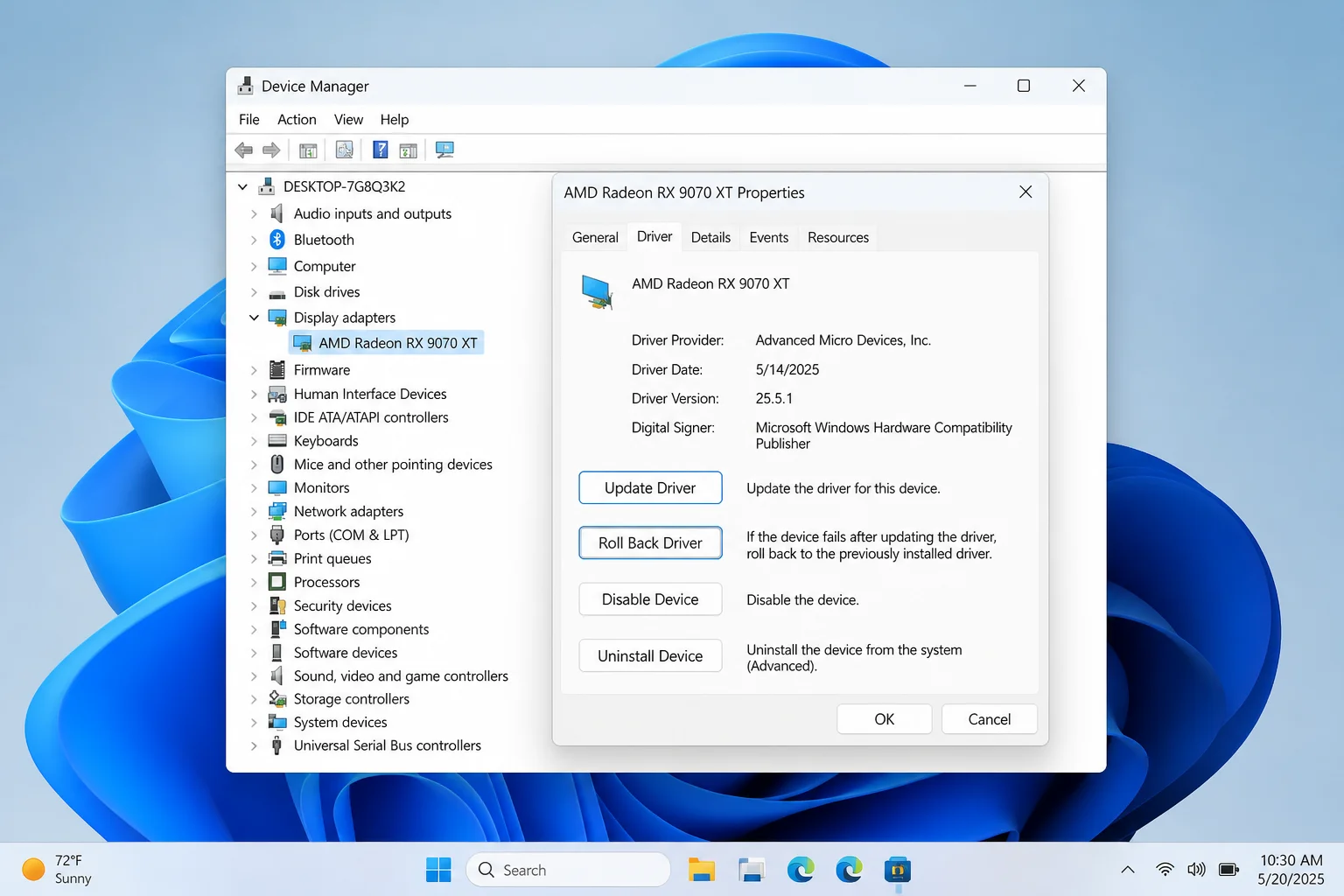Viewport: 1344px width, 896px height.
Task: Click the Forward arrow toolbar icon
Action: pos(271,150)
